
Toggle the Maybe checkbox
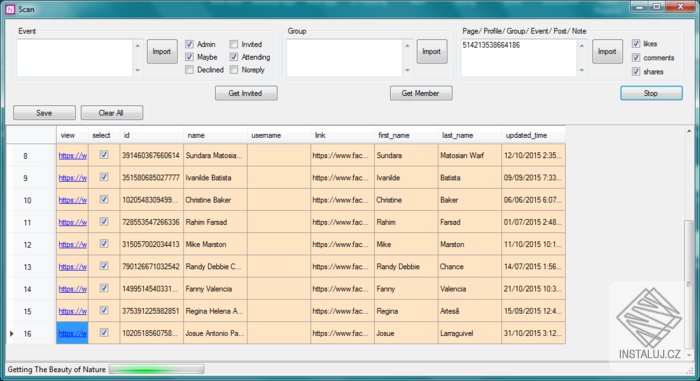189,57
